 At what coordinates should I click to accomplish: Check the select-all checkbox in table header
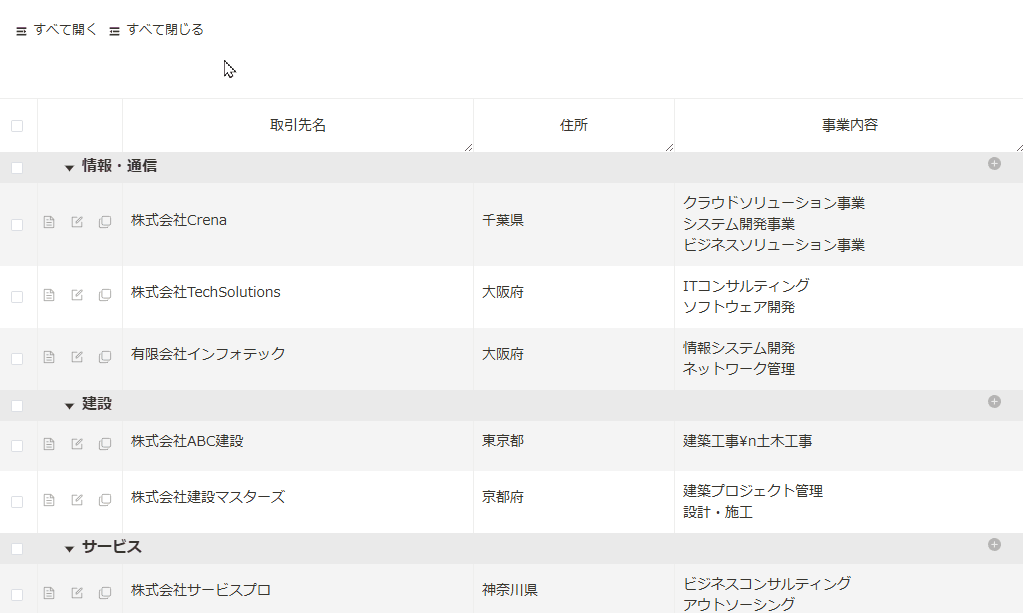point(17,126)
